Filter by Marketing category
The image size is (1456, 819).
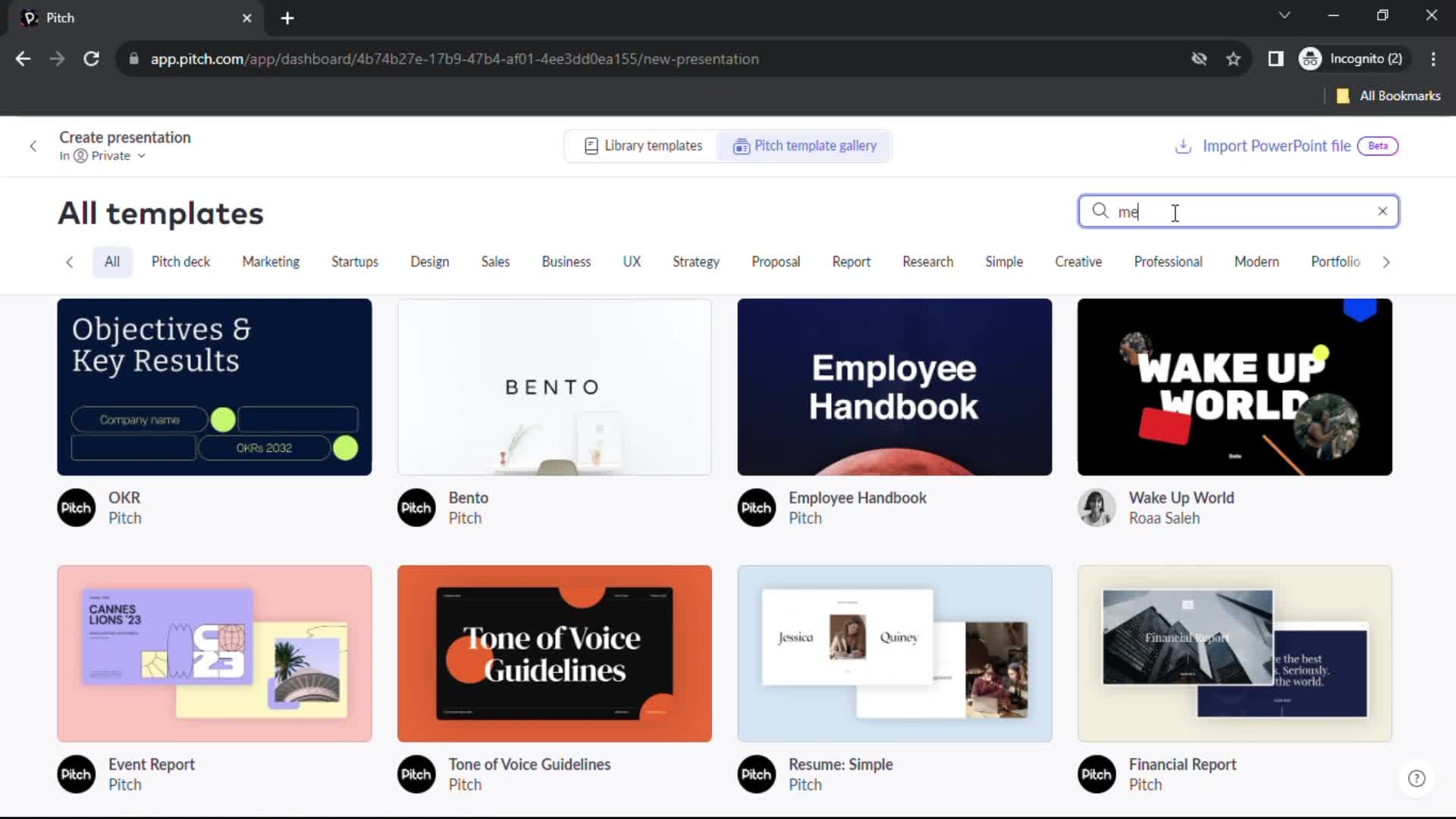click(271, 262)
